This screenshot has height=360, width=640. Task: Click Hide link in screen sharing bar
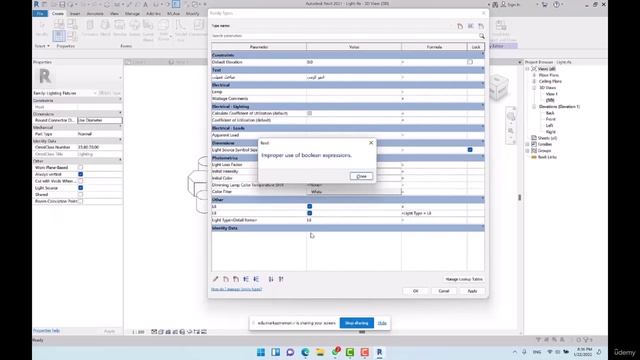point(382,323)
